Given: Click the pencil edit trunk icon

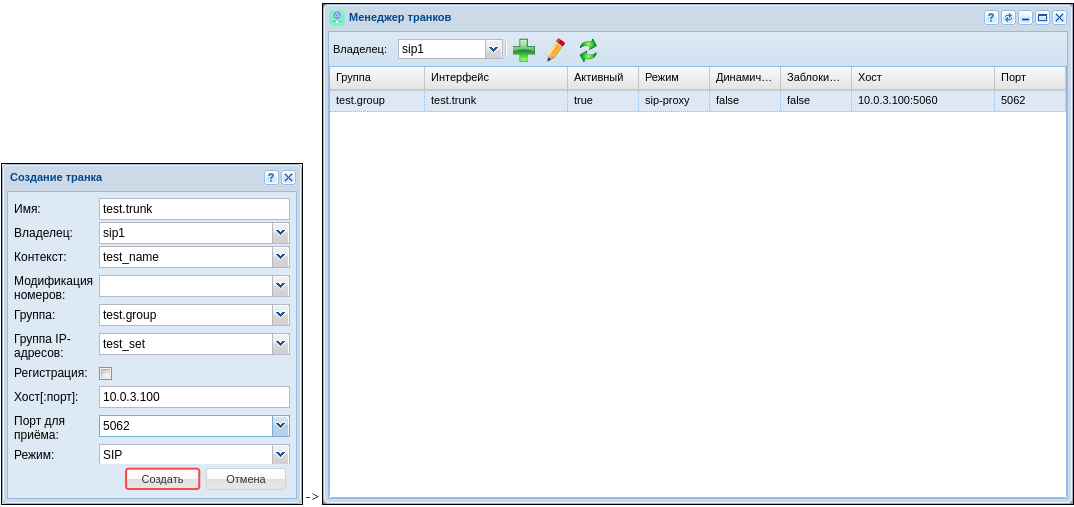Looking at the screenshot, I should pyautogui.click(x=556, y=50).
